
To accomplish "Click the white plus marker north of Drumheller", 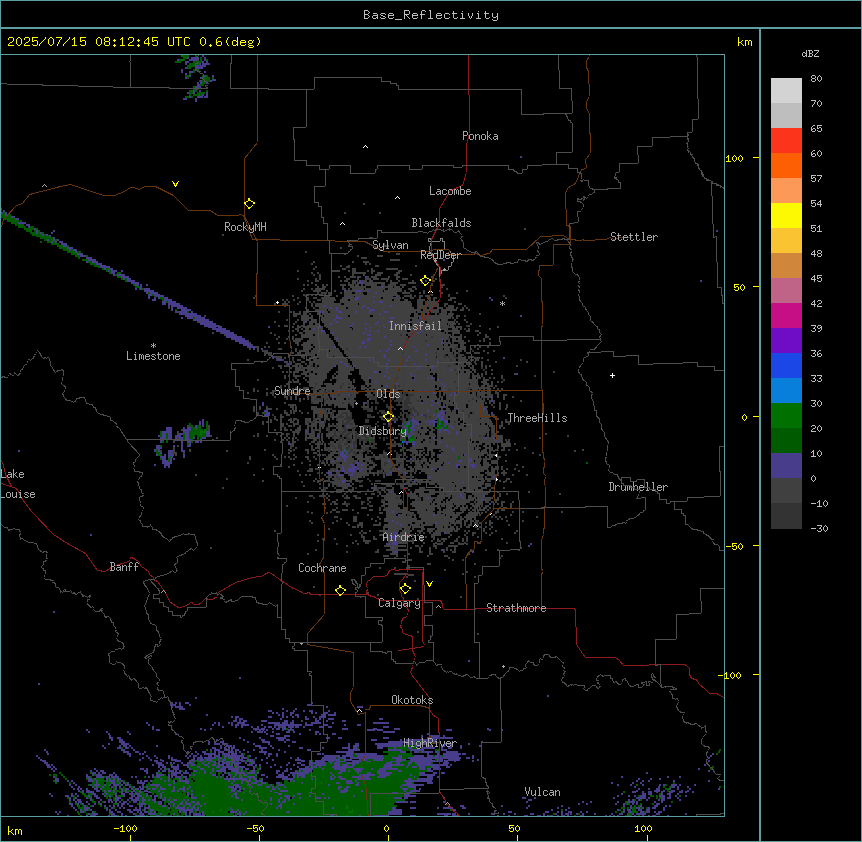I will tap(612, 375).
